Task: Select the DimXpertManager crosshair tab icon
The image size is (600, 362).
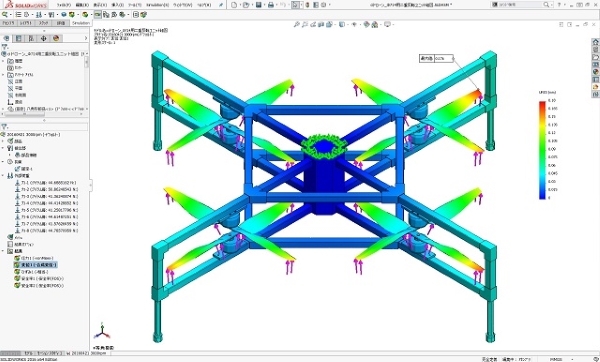Action: pos(44,38)
